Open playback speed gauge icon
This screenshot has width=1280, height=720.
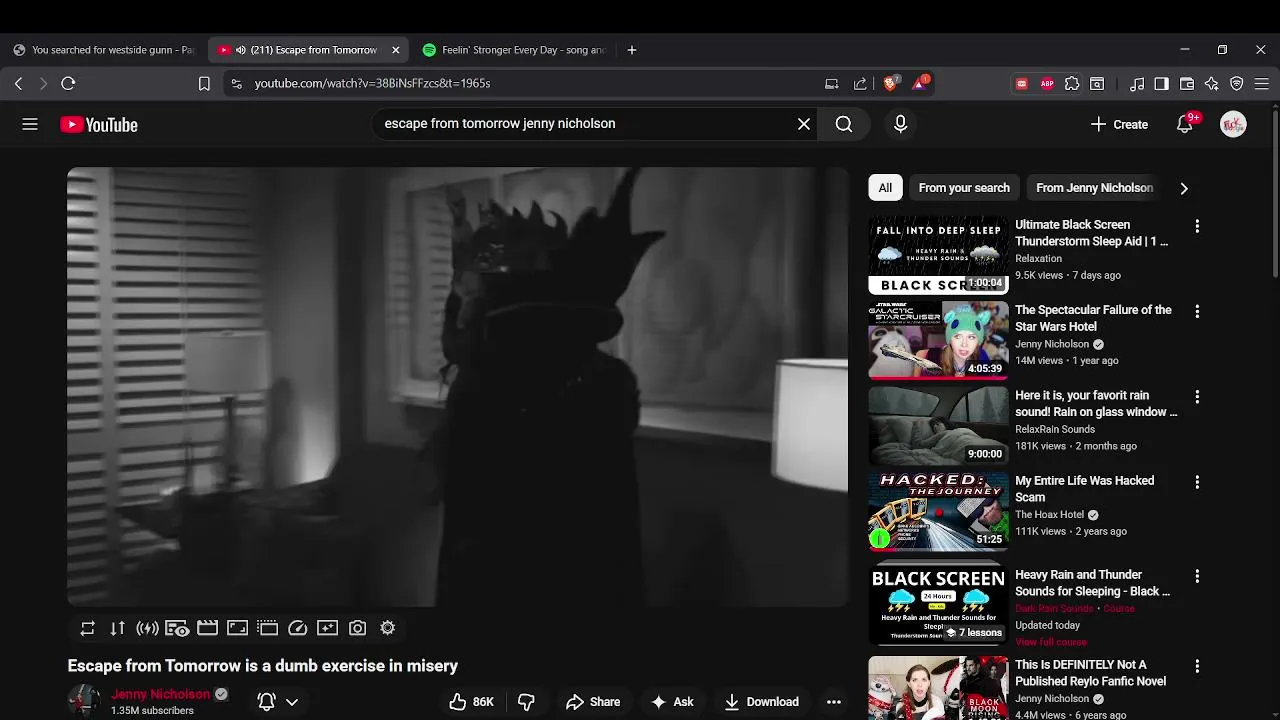click(x=297, y=628)
